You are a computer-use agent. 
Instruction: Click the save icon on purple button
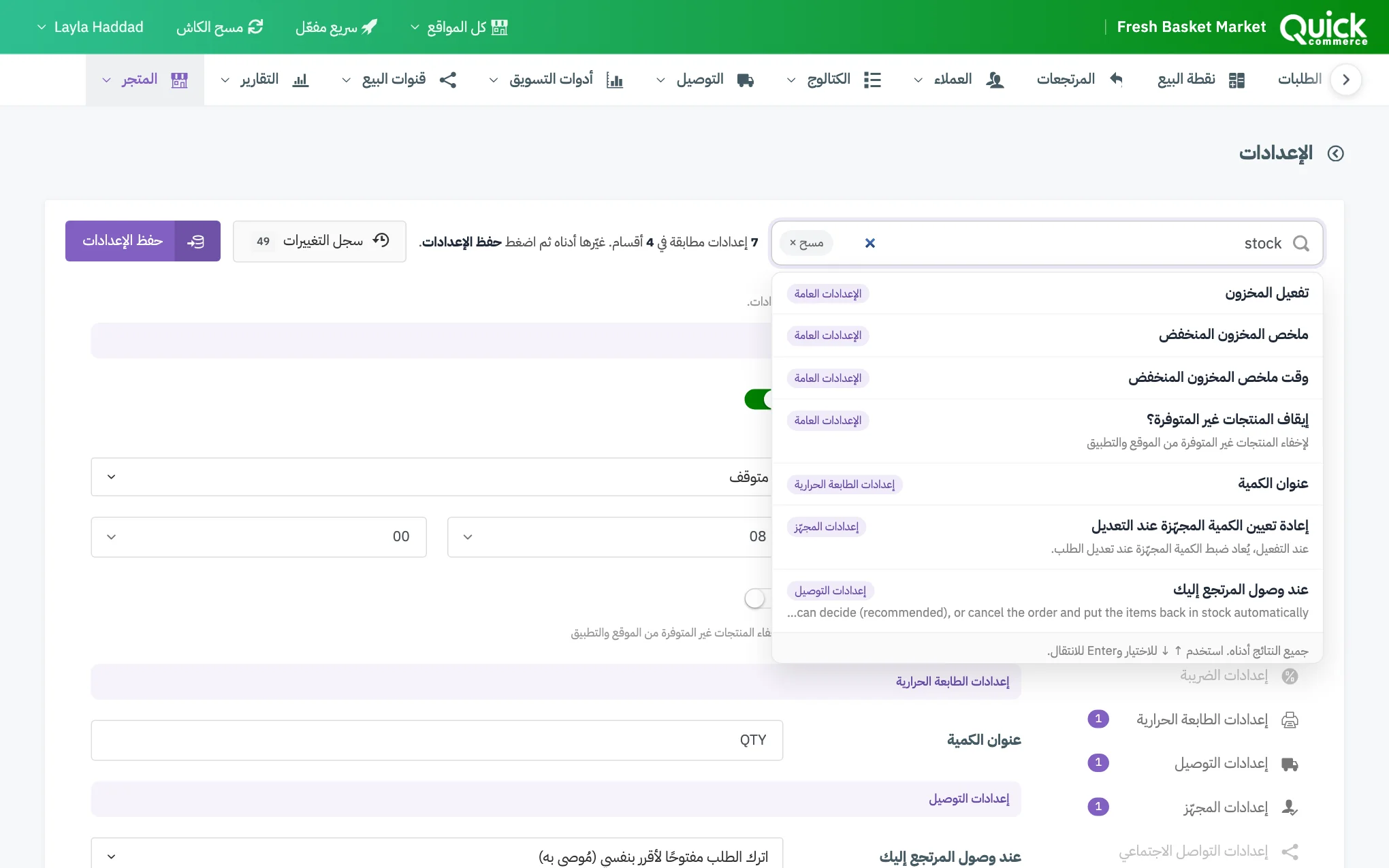coord(196,241)
